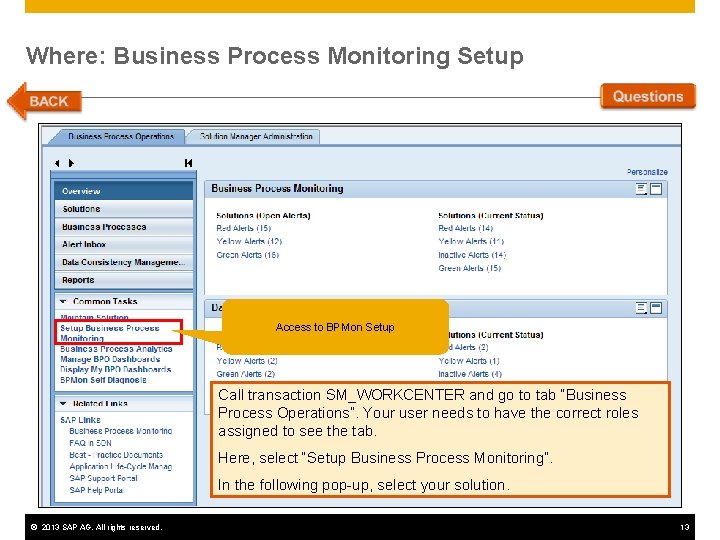Click the SAP Links heading

coord(80,420)
